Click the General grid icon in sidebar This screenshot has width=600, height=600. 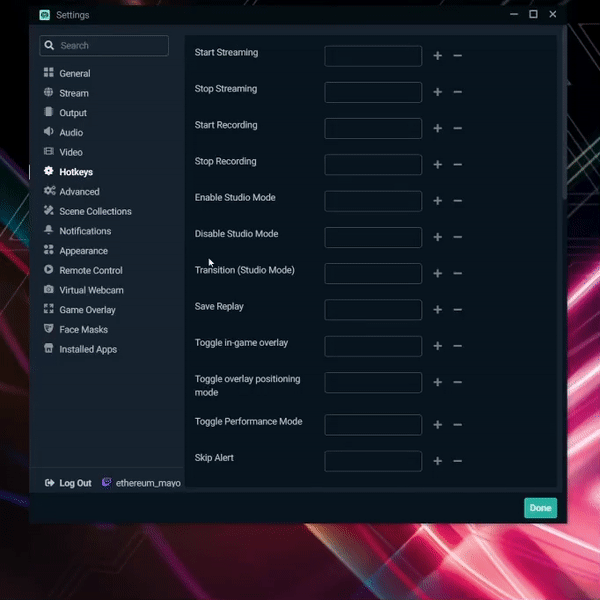click(x=49, y=72)
